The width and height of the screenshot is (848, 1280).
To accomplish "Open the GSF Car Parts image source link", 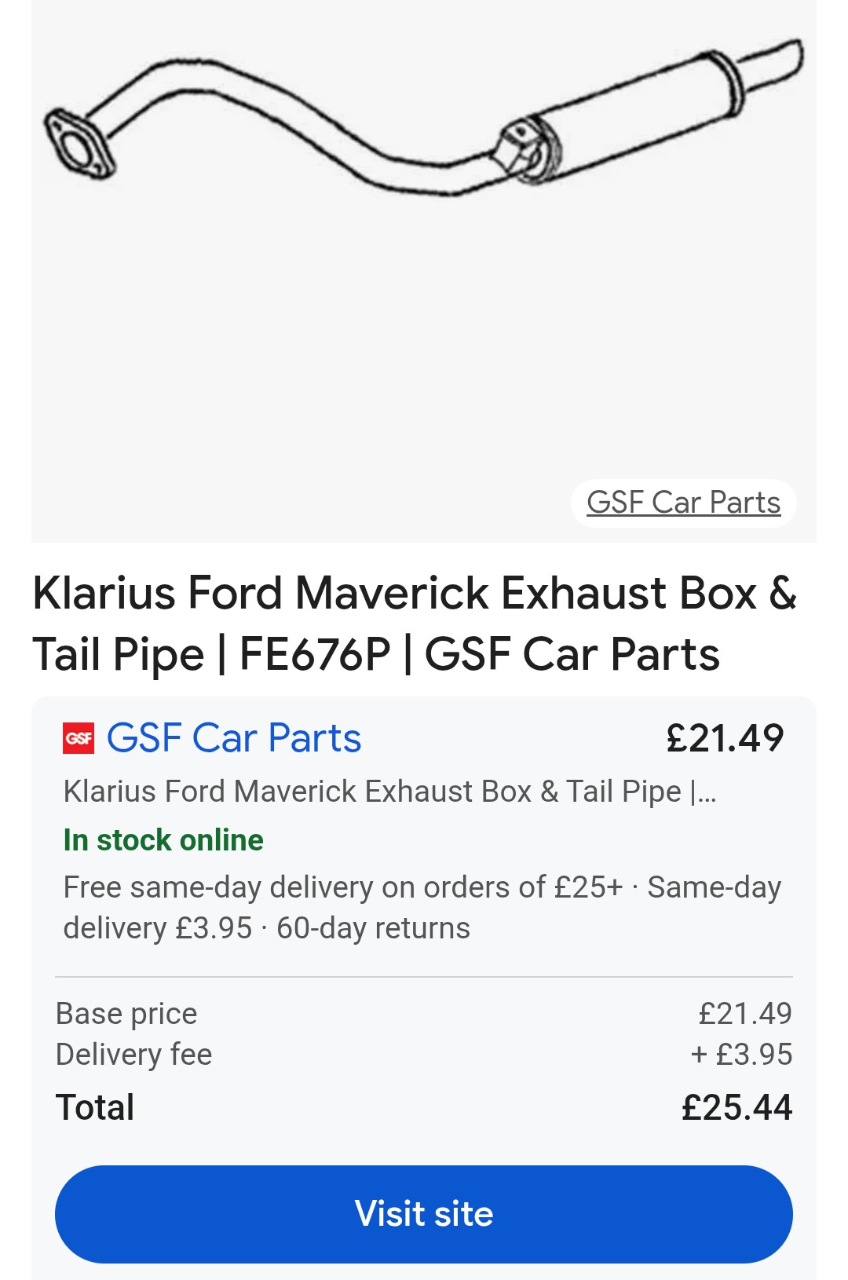I will click(x=683, y=502).
